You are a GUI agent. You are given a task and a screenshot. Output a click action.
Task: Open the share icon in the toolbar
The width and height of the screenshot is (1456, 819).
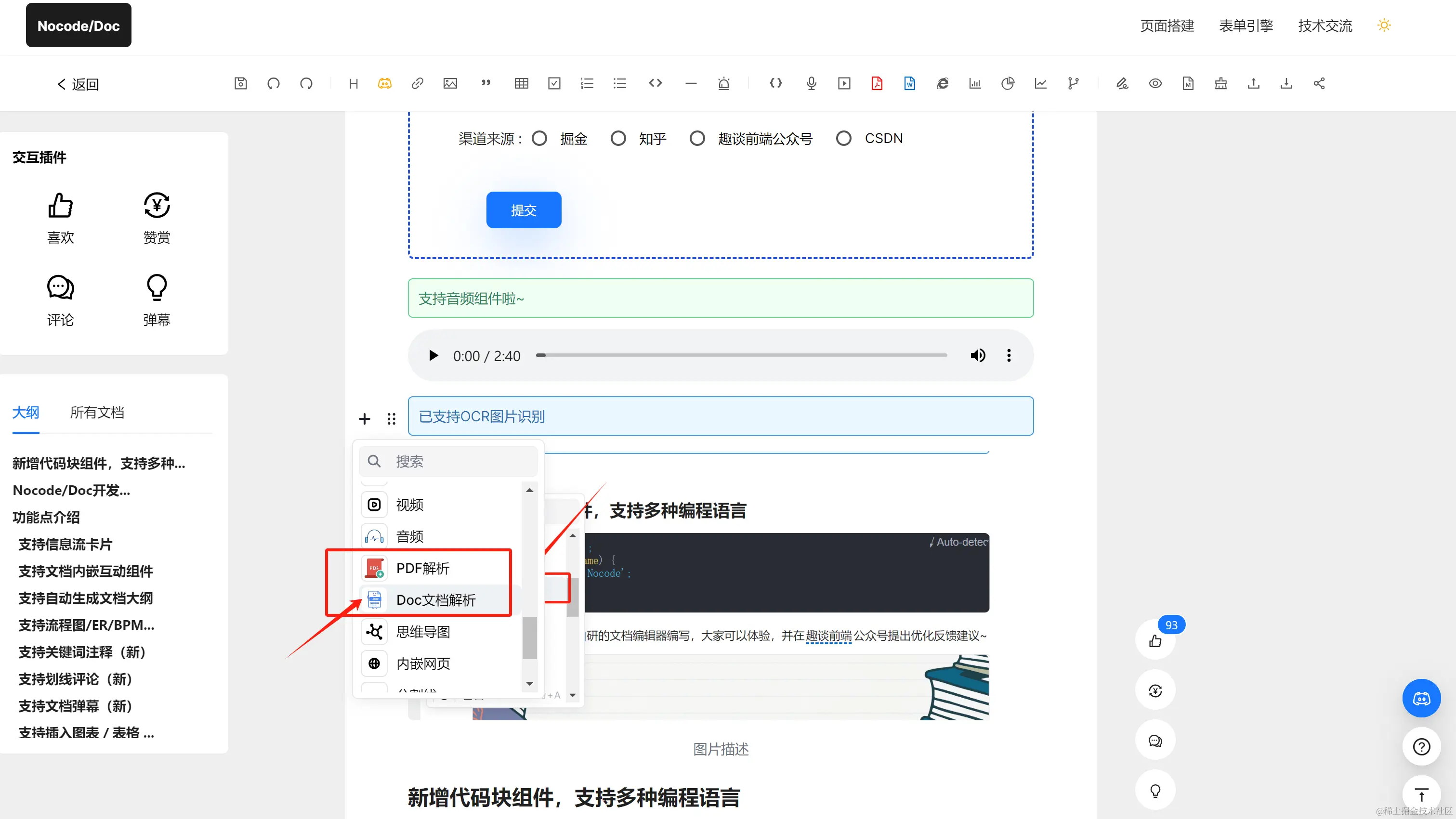pos(1319,84)
